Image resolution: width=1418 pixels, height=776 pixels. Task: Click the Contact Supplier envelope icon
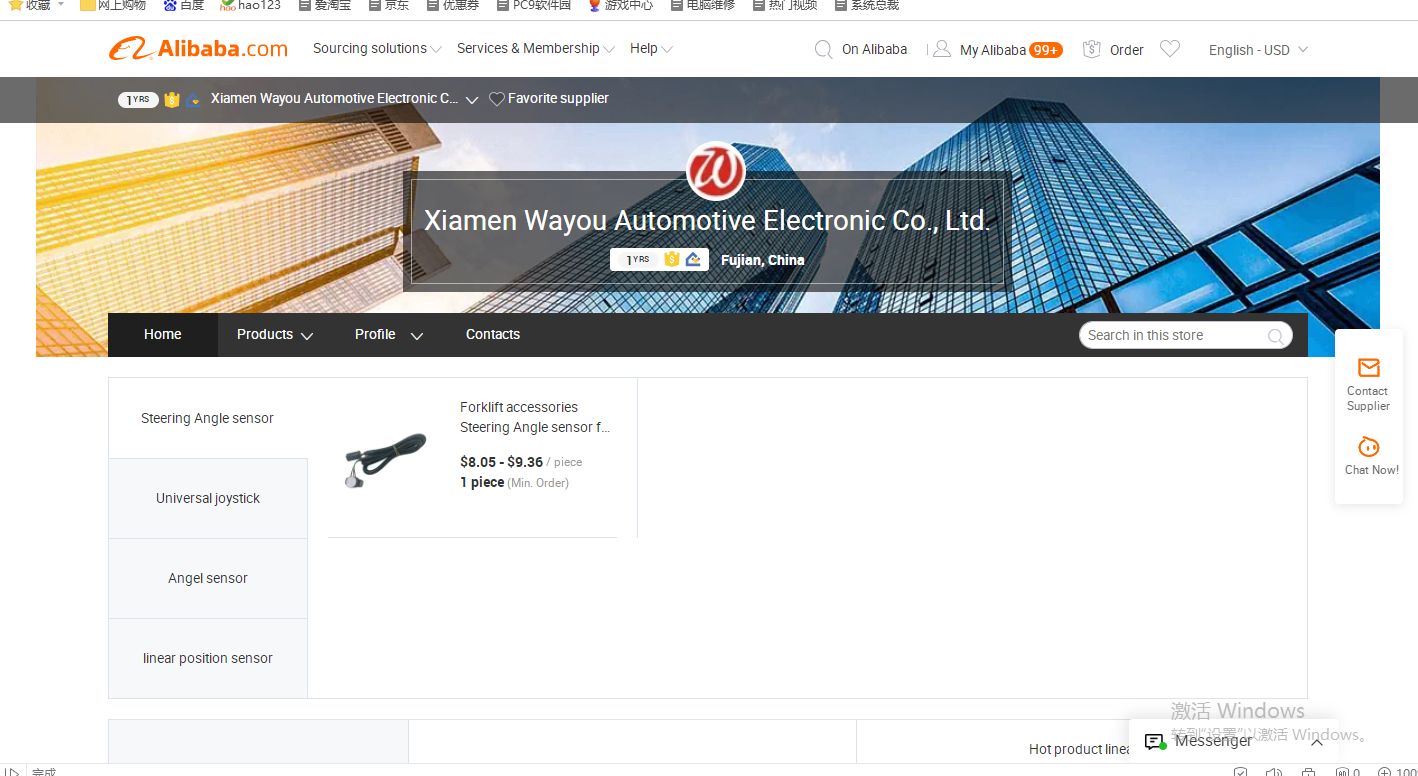coord(1369,367)
